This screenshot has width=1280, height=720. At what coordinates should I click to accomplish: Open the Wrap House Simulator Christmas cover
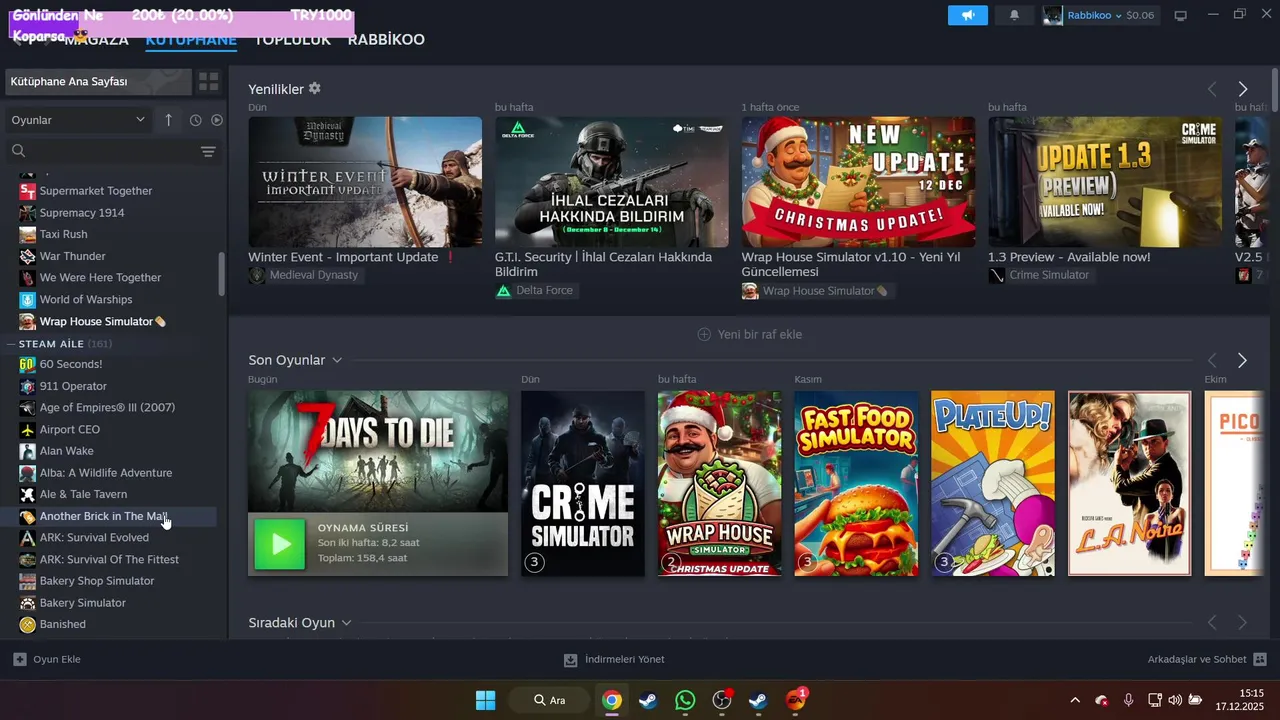(720, 483)
